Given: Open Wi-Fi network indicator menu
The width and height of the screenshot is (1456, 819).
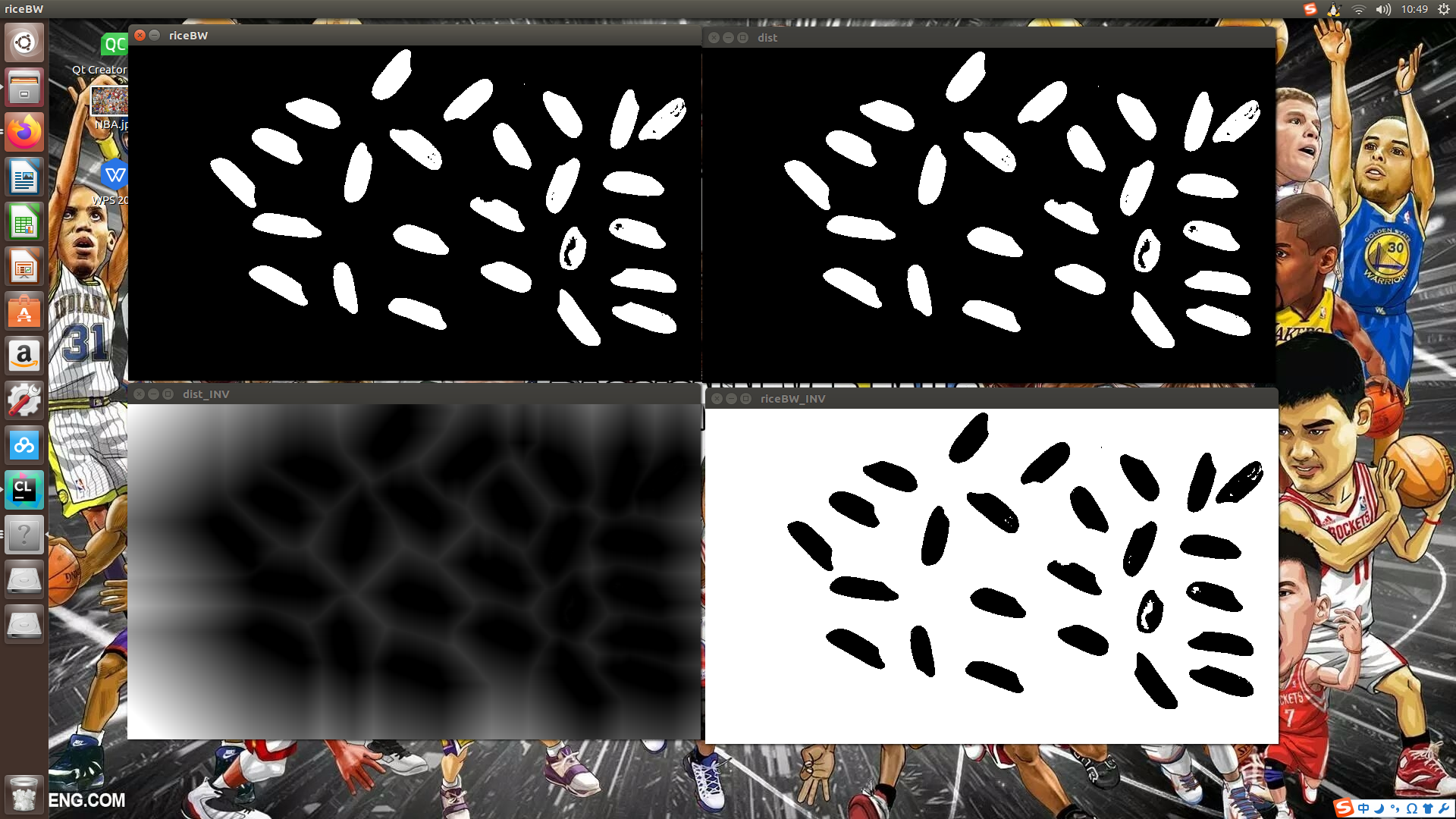Looking at the screenshot, I should point(1359,9).
